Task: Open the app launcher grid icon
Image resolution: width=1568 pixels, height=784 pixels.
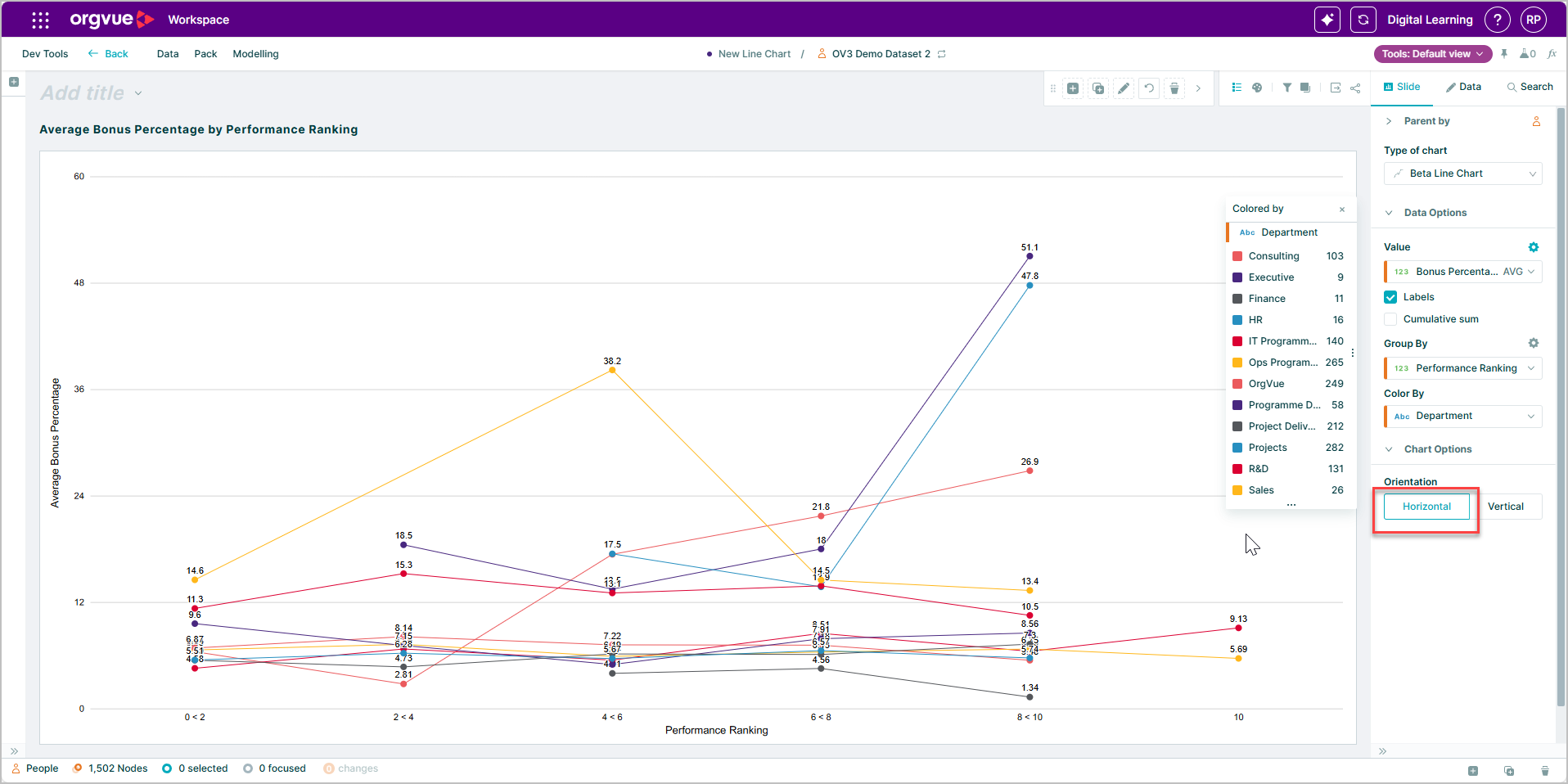Action: pos(40,20)
